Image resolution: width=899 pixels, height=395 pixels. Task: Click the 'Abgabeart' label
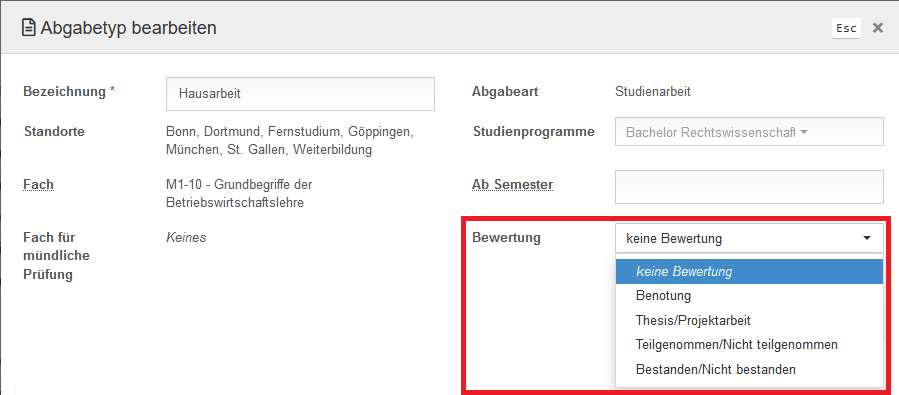(505, 91)
